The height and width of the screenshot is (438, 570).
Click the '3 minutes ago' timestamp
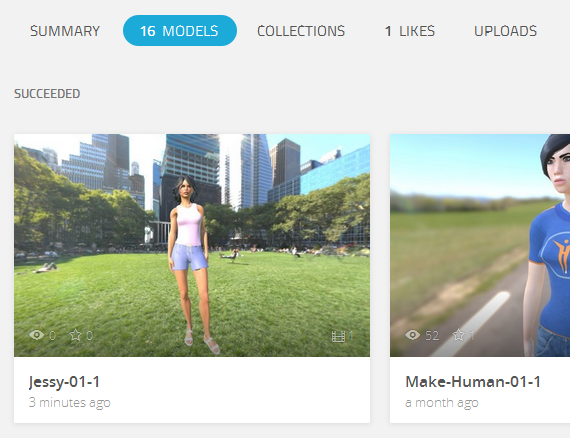pyautogui.click(x=69, y=402)
